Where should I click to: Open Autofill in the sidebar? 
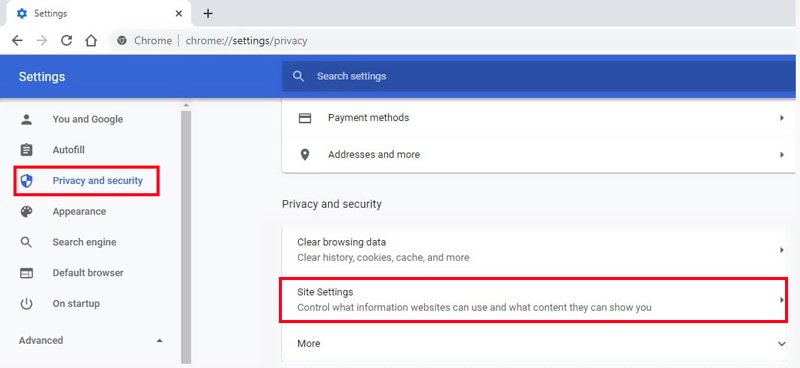68,150
